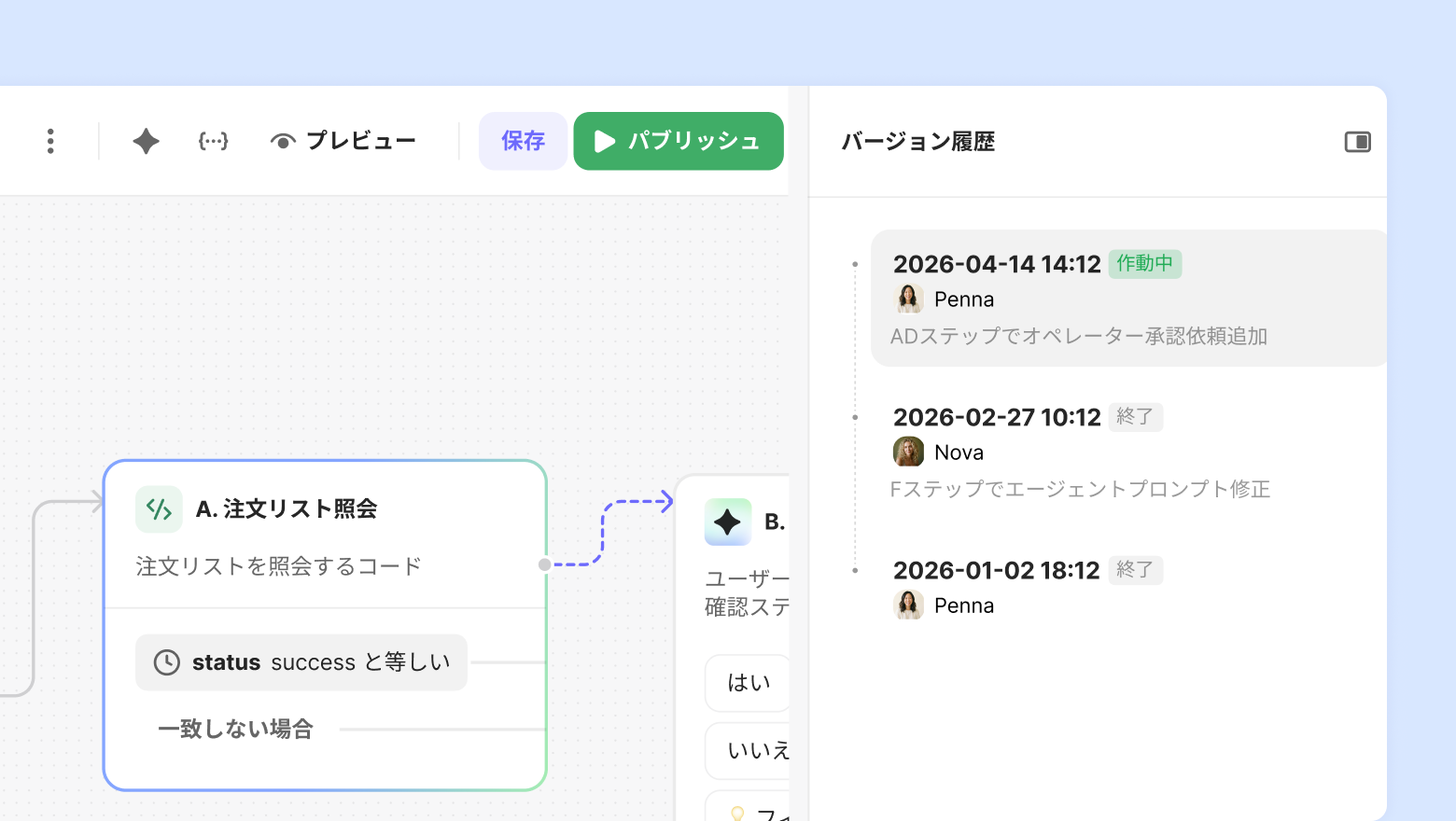
Task: Click the code icon on node A
Action: pyautogui.click(x=159, y=509)
